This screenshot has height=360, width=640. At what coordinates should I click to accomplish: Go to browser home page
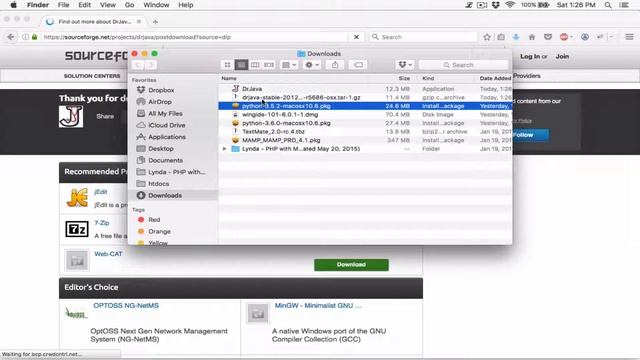click(x=532, y=37)
